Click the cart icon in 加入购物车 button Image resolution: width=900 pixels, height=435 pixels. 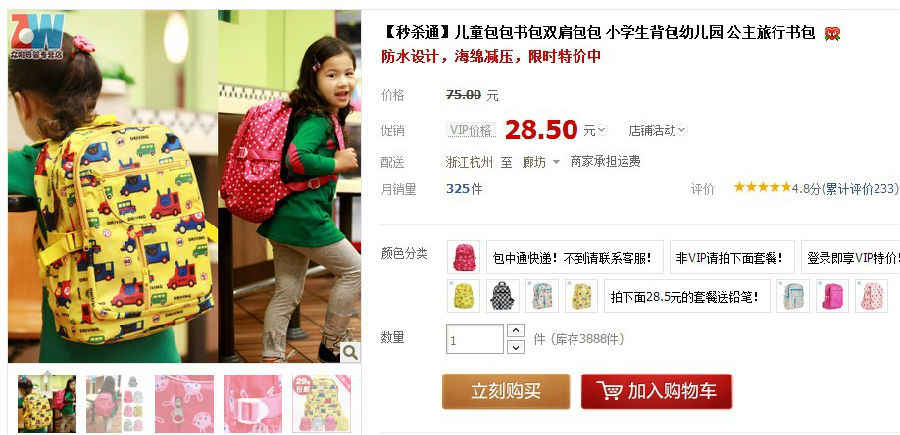click(x=609, y=391)
